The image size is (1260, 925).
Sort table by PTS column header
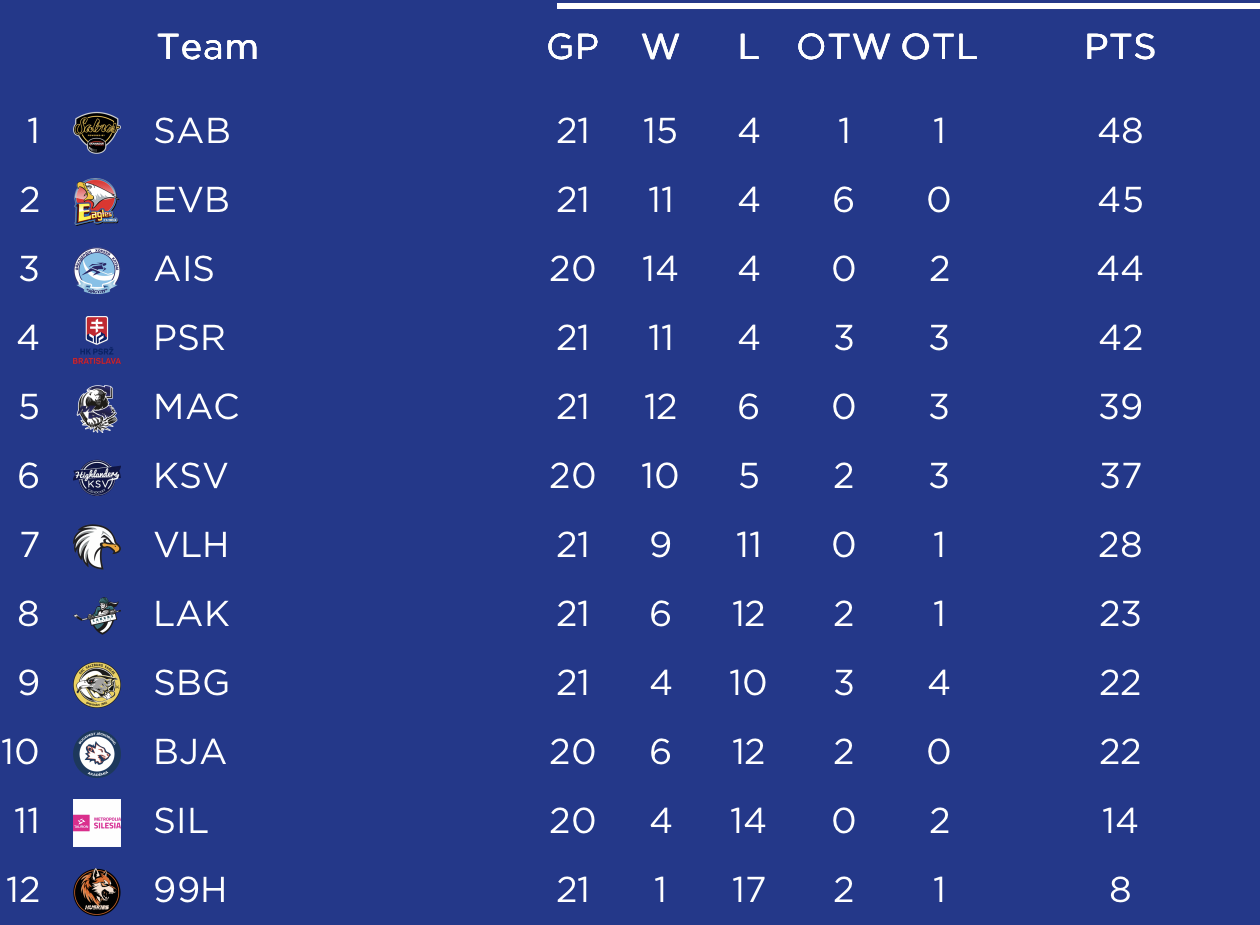1120,47
